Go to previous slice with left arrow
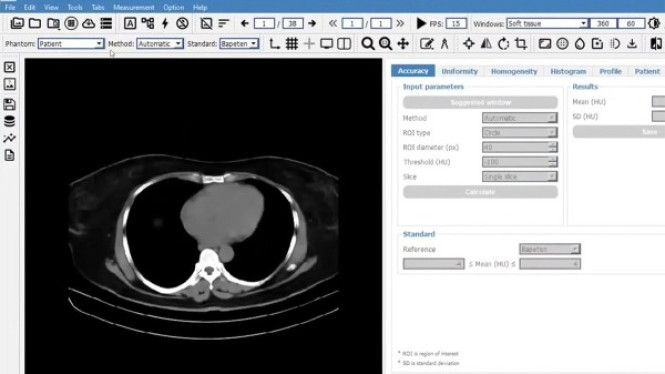Image resolution: width=665 pixels, height=374 pixels. tap(244, 23)
